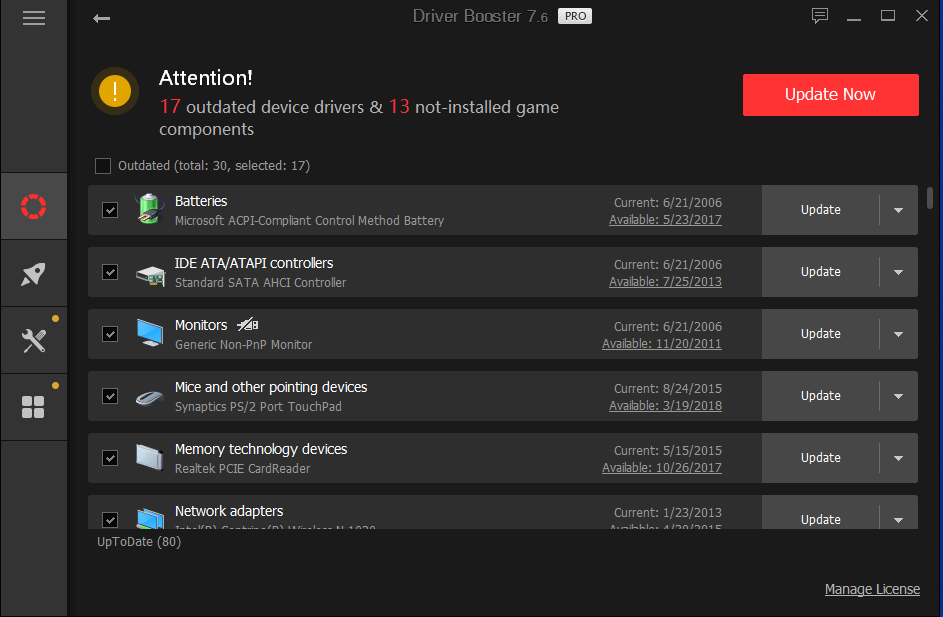Click the Outdated (total: 30, selected: 17) label
This screenshot has height=617, width=943.
[x=214, y=166]
